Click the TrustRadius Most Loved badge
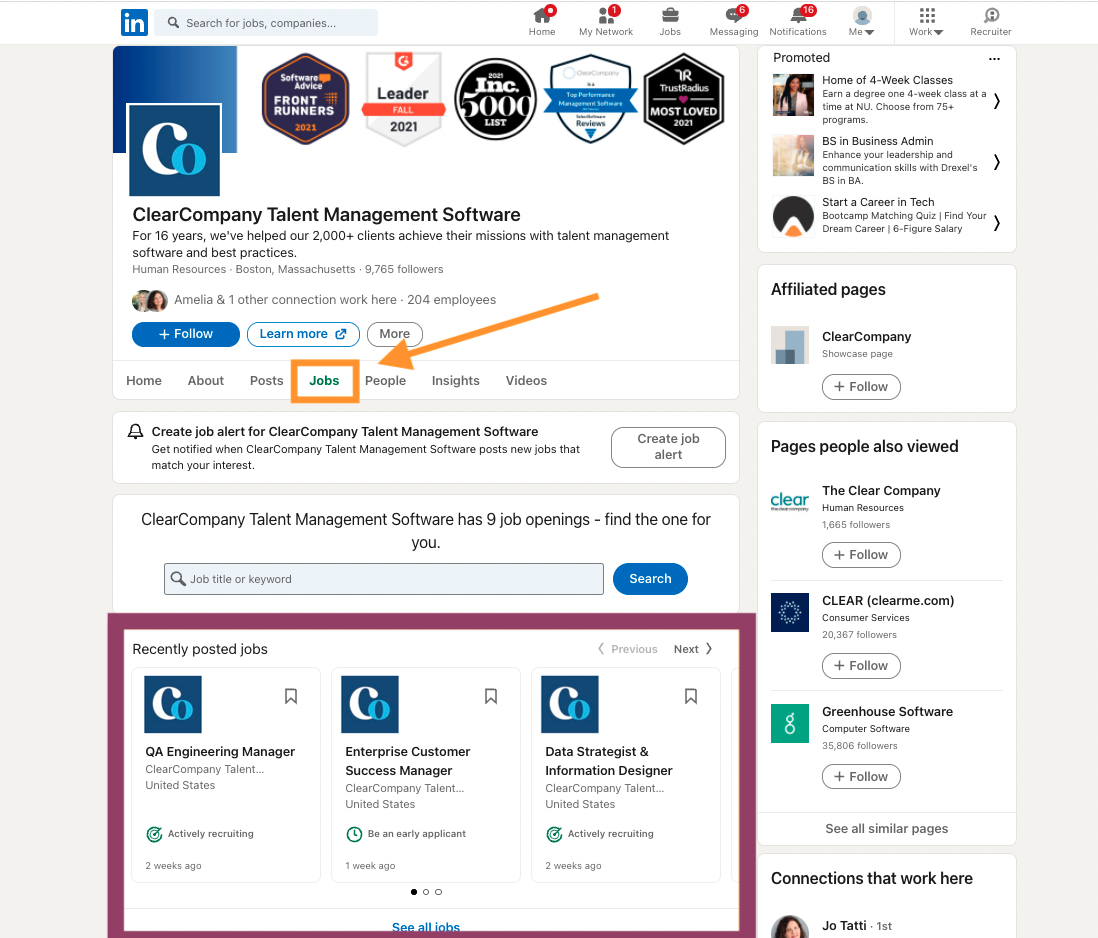Viewport: 1098px width, 938px height. click(x=683, y=99)
